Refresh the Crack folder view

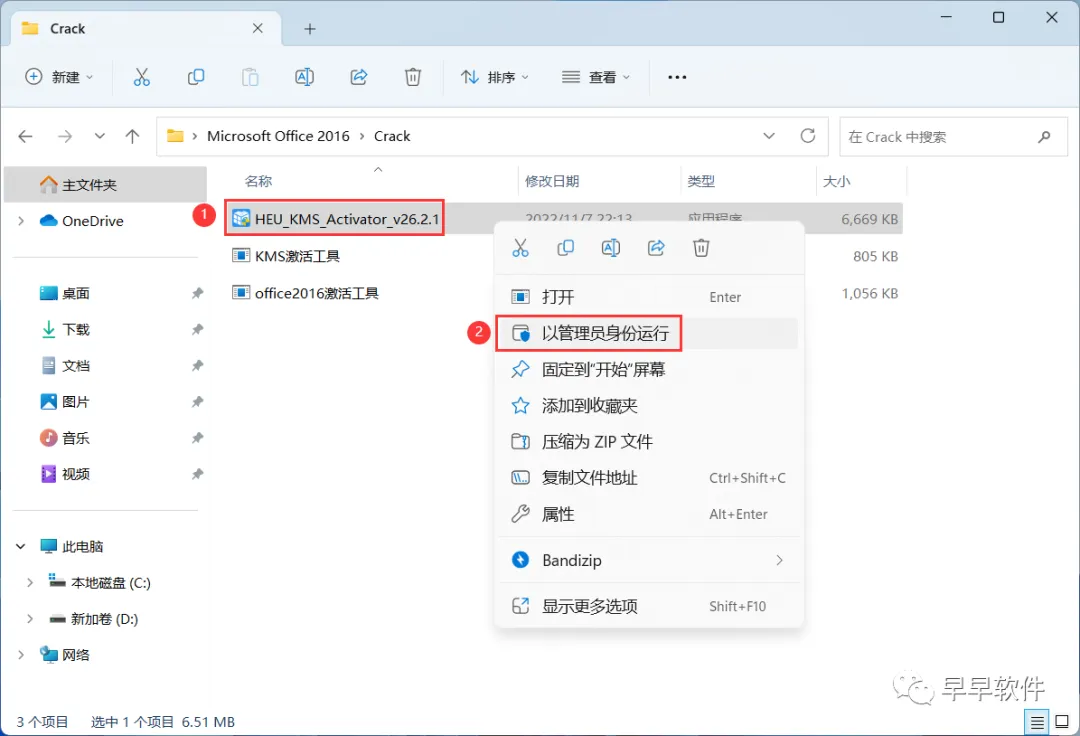click(808, 136)
